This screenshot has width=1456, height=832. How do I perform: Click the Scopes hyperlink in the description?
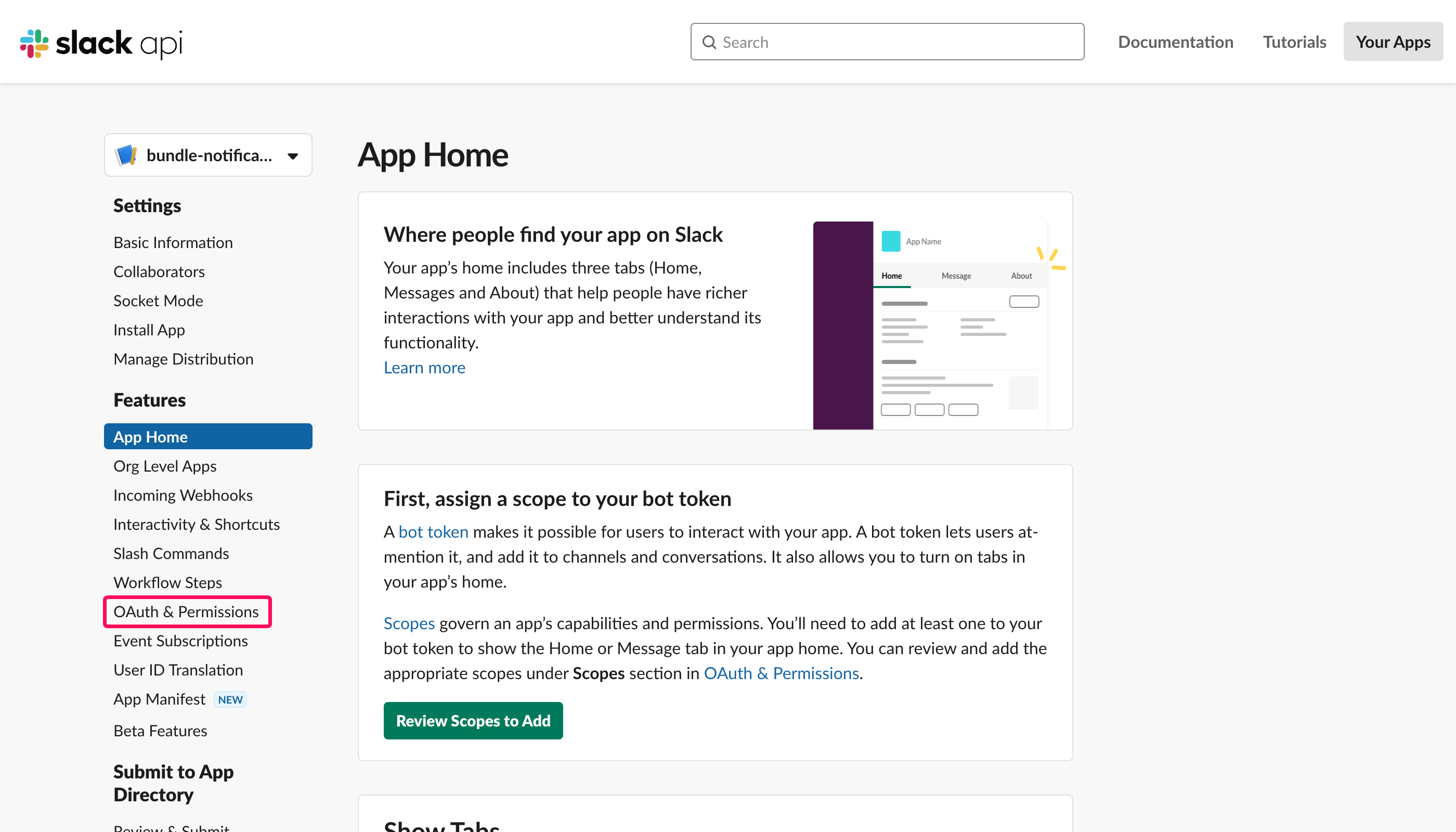tap(409, 623)
